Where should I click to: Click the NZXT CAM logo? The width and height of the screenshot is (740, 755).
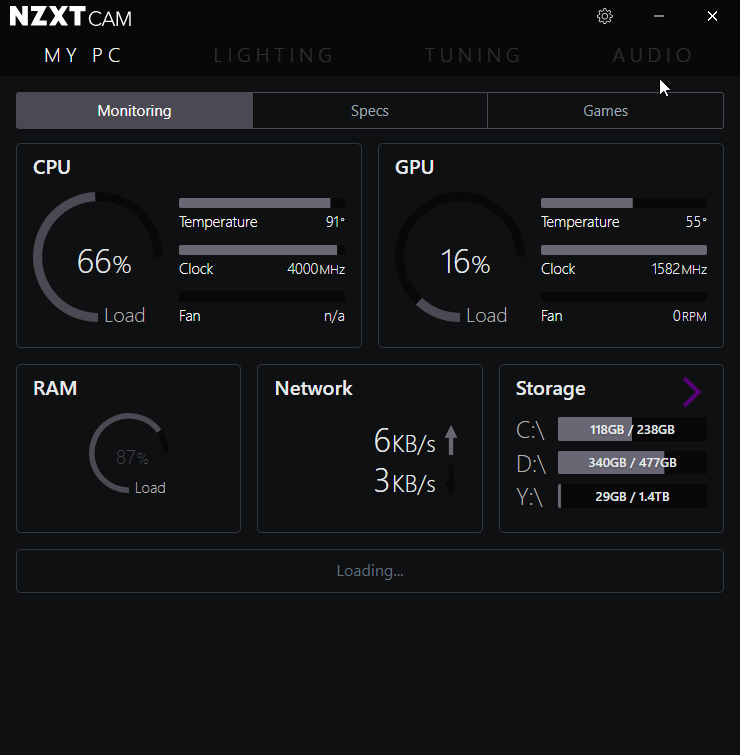pos(70,17)
